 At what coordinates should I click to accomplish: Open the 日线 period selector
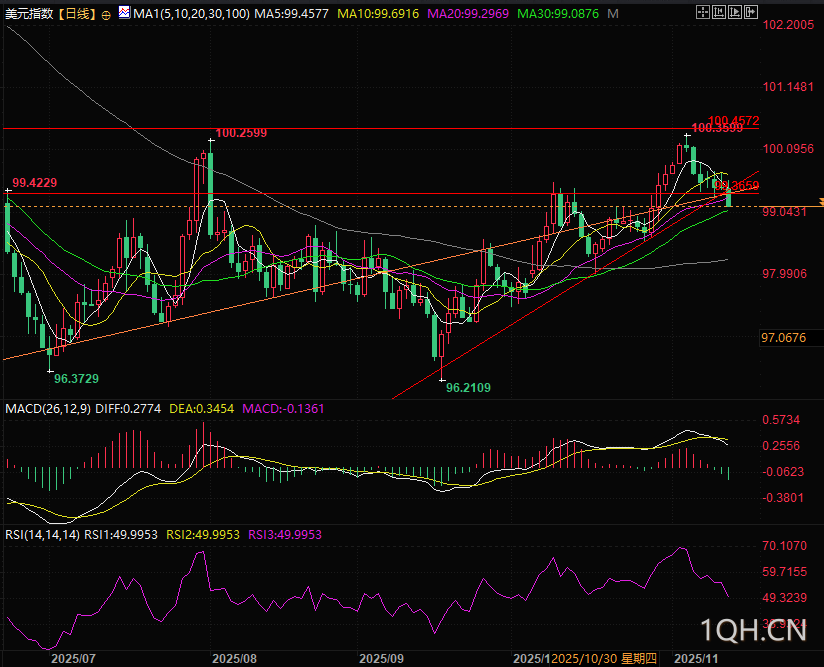(76, 15)
